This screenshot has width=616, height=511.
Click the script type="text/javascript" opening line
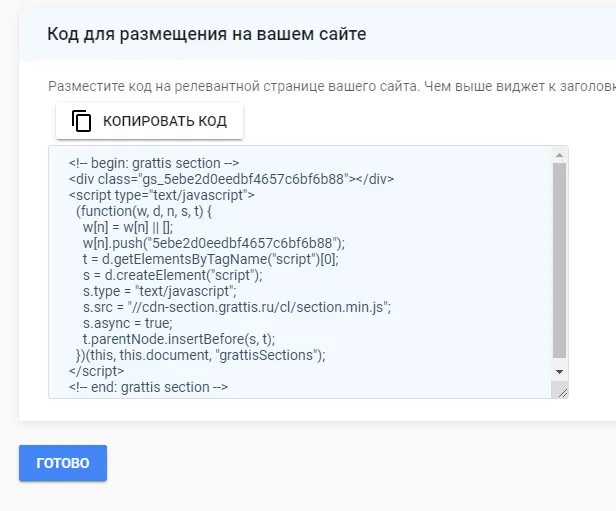point(162,195)
